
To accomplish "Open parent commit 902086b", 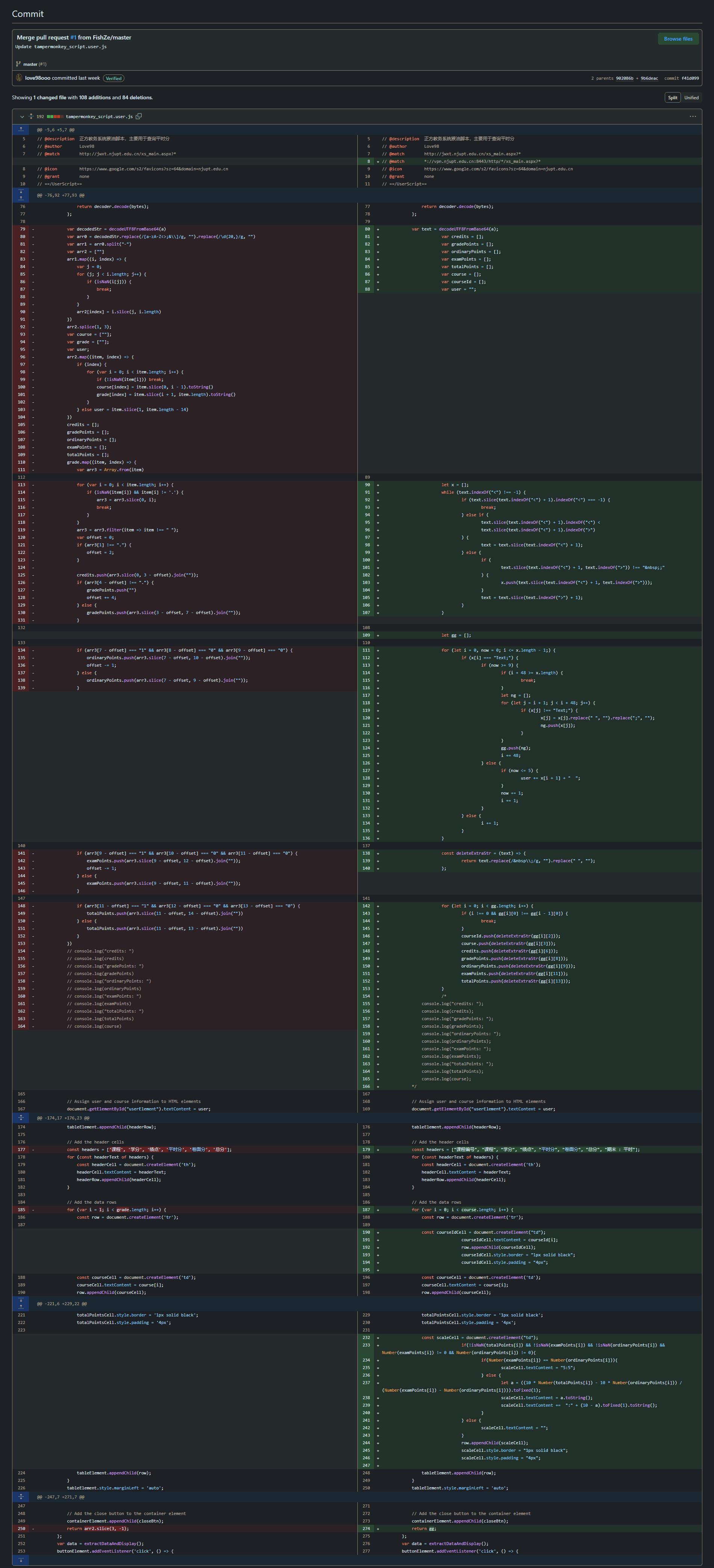I will click(x=624, y=79).
